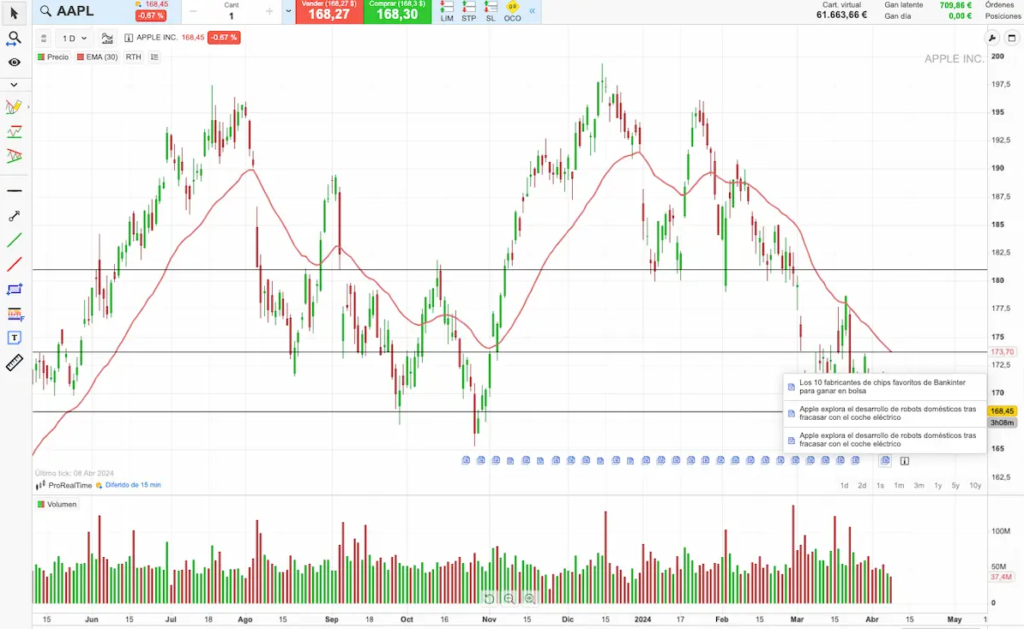Open chart settings wrench icon
The width and height of the screenshot is (1024, 629).
(x=992, y=38)
